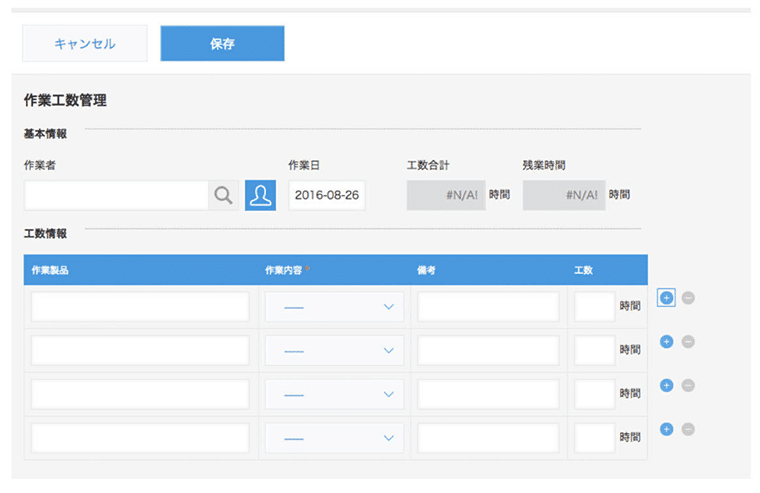Click the 工数 hours field in third row
The height and width of the screenshot is (493, 760).
coord(595,395)
